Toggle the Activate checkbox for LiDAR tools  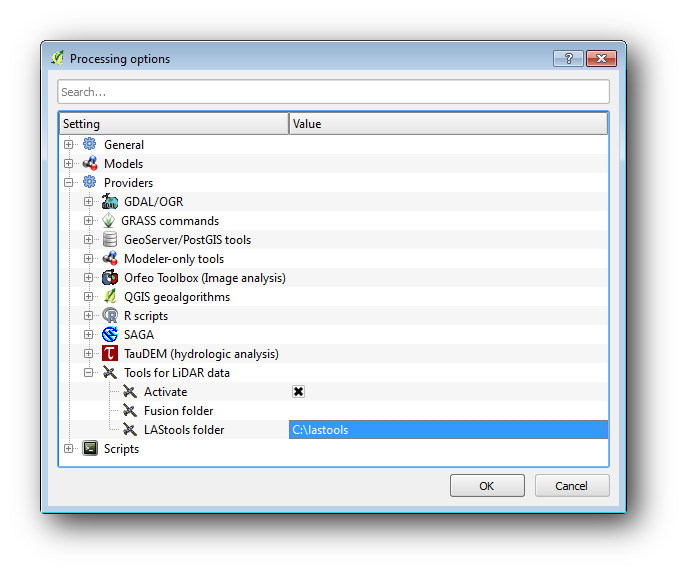coord(298,392)
